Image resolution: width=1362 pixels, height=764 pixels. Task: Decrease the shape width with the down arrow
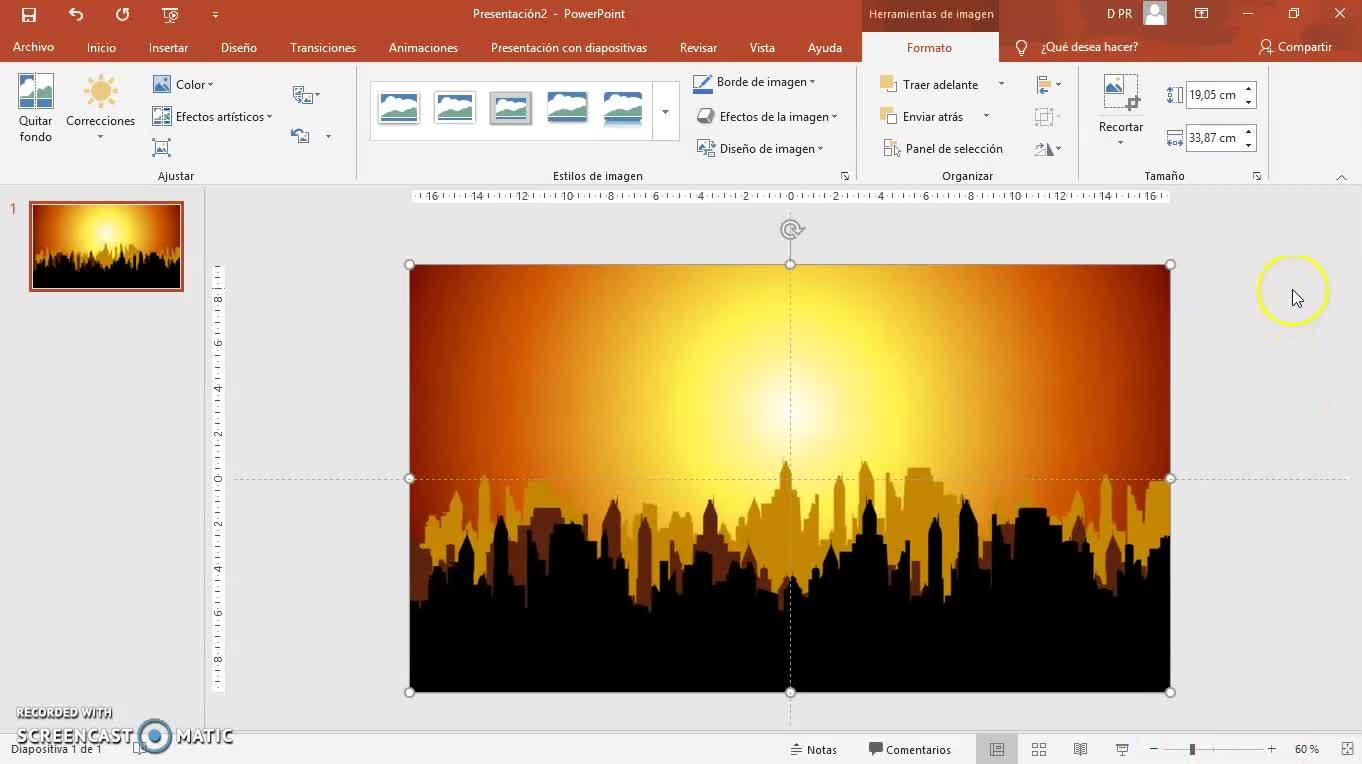1249,145
